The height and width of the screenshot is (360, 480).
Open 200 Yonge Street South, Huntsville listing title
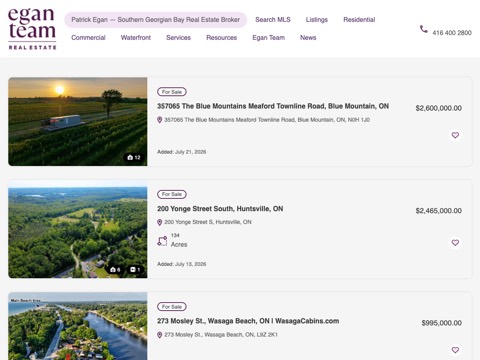[x=220, y=209]
